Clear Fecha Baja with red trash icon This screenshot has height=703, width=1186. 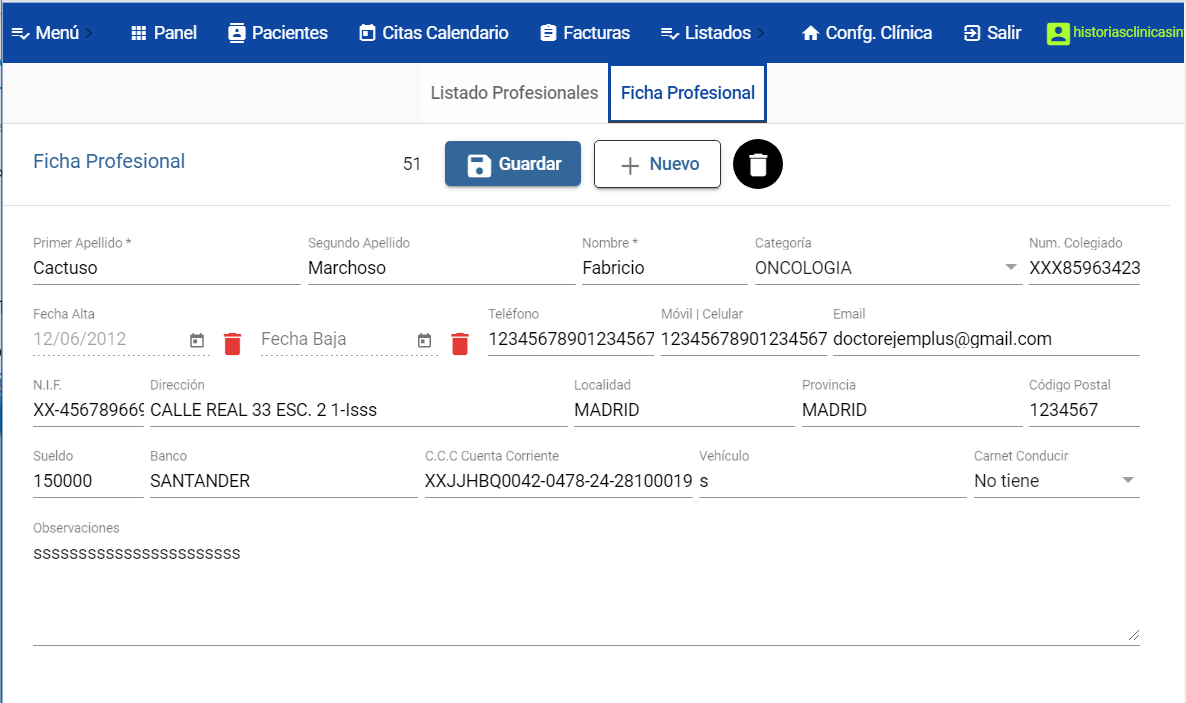[460, 343]
